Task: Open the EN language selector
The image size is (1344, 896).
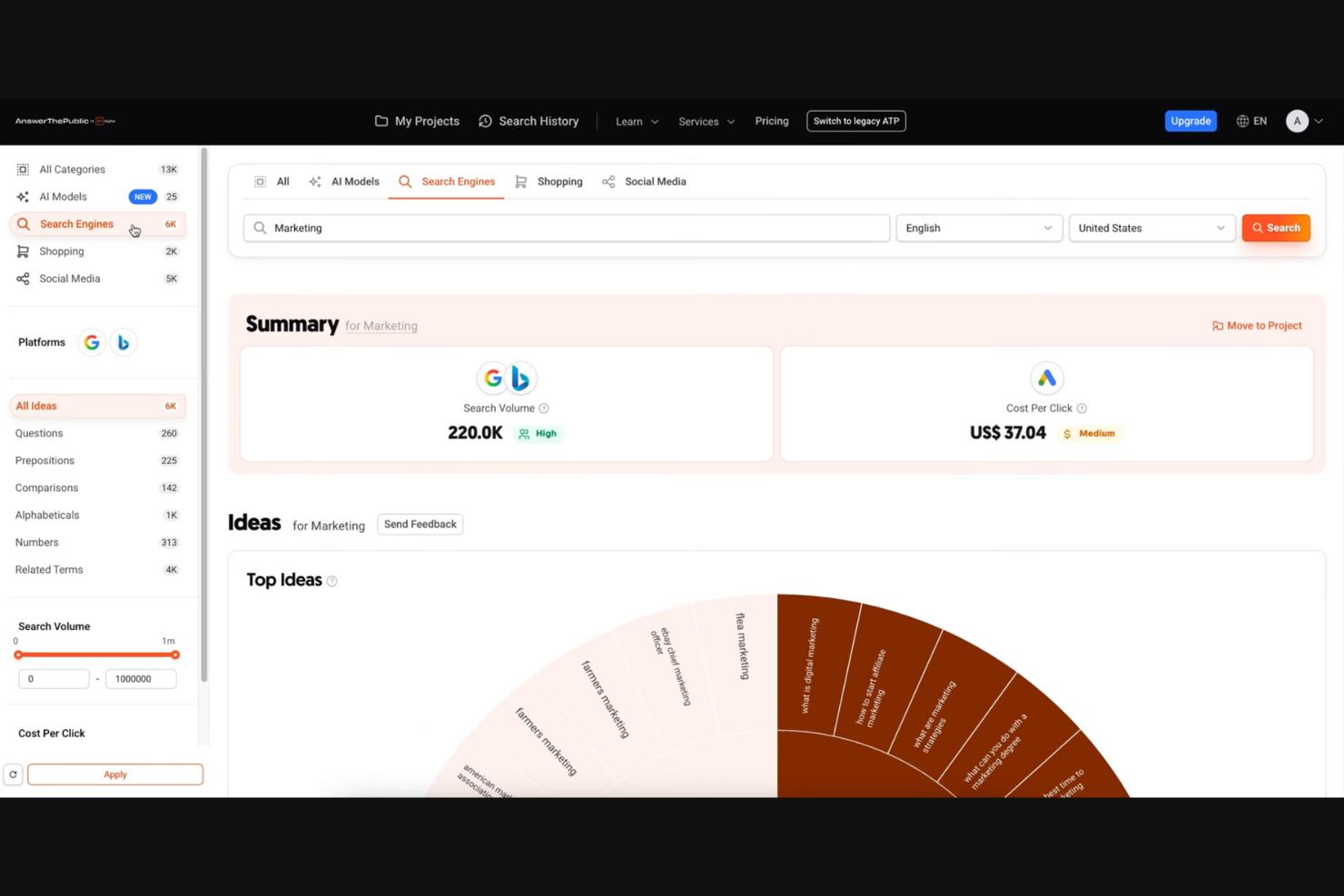Action: click(1251, 121)
